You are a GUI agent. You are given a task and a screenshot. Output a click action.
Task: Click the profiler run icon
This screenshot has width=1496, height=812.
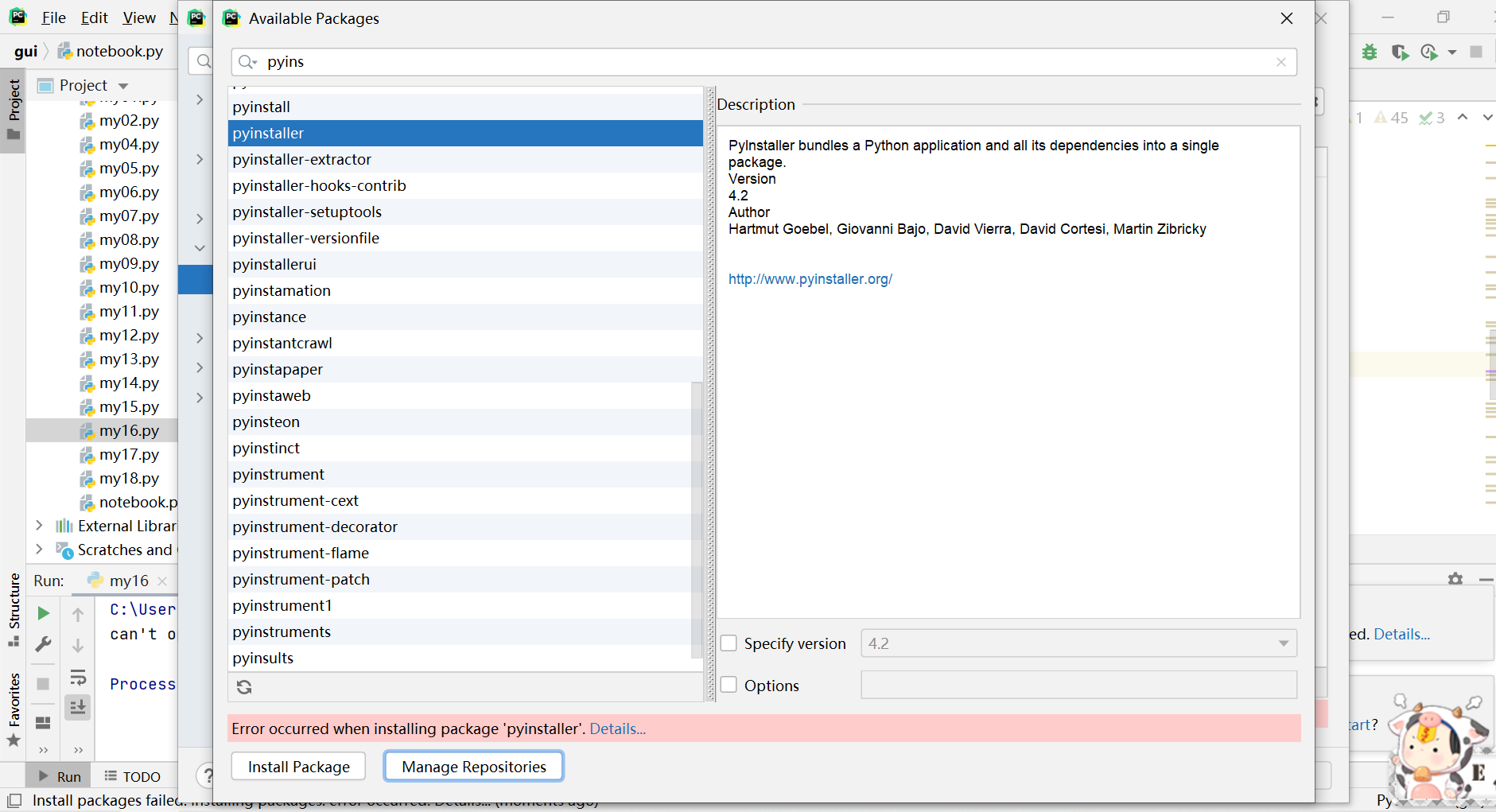(x=1429, y=52)
